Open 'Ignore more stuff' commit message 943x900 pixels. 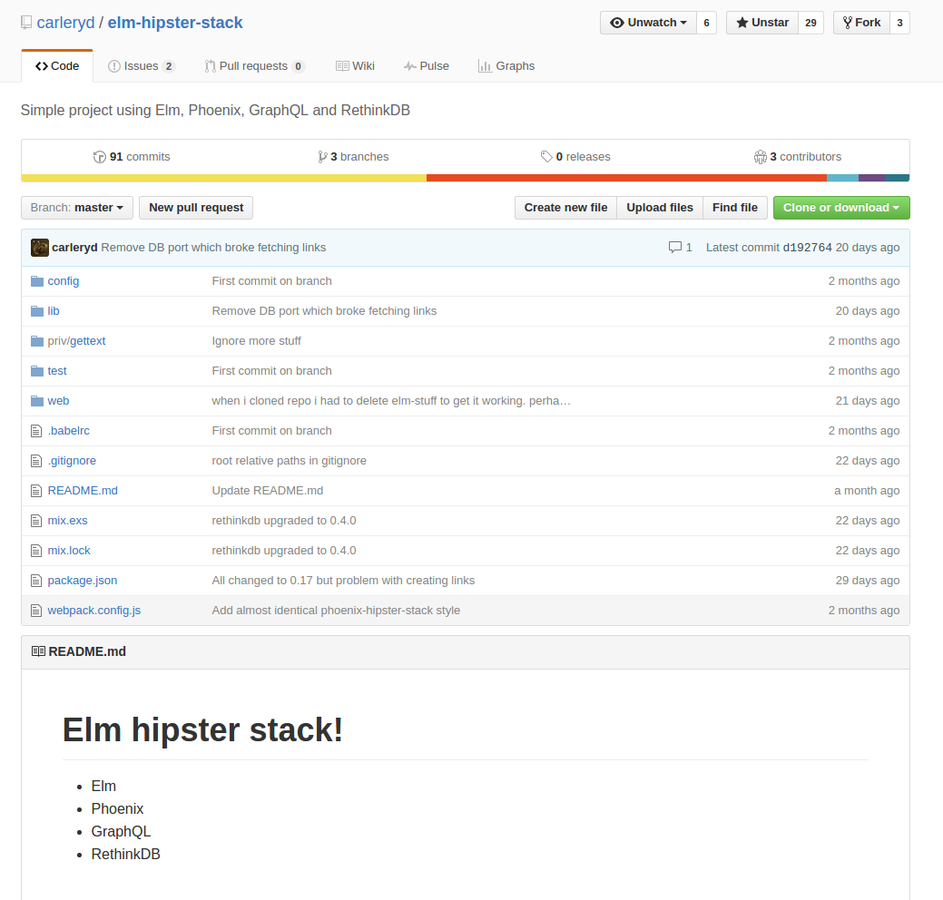(x=256, y=341)
